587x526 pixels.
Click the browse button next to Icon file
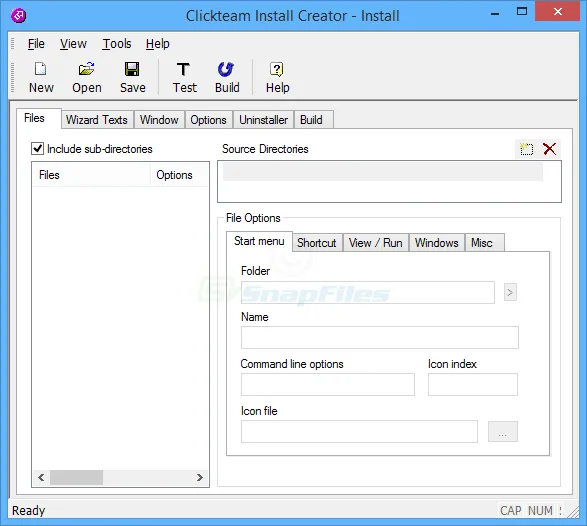pyautogui.click(x=503, y=432)
